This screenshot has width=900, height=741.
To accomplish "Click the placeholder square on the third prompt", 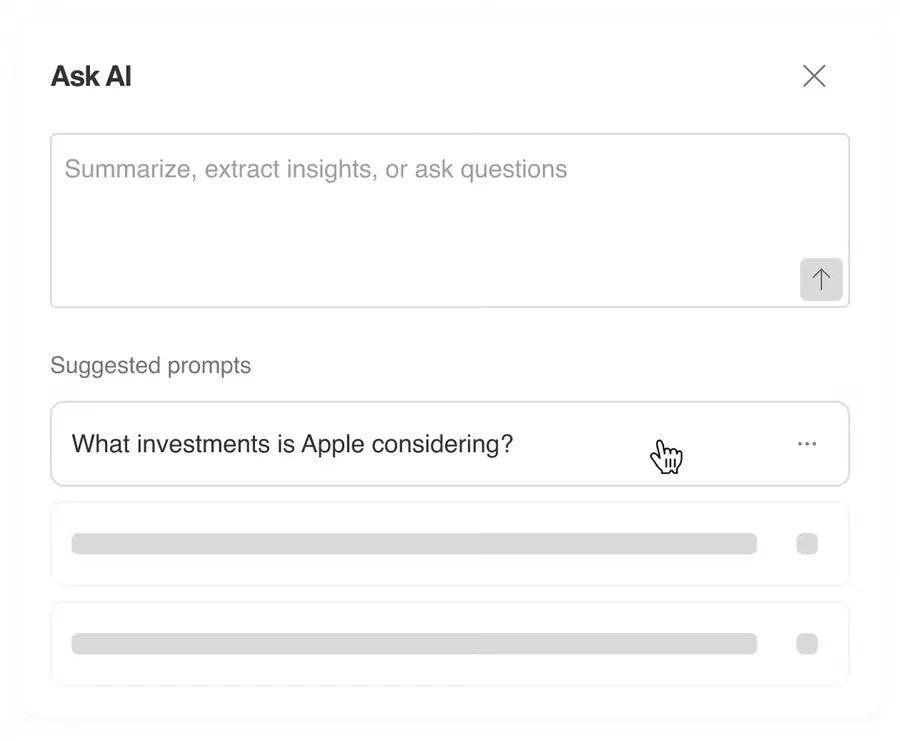I will pyautogui.click(x=806, y=643).
